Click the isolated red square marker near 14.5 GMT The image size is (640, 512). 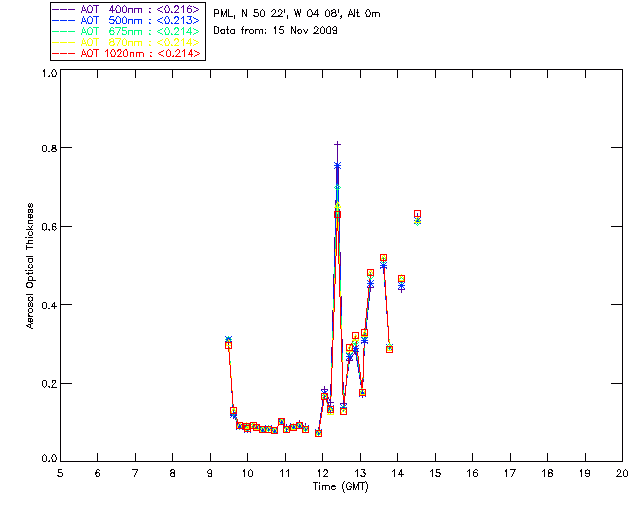(417, 214)
